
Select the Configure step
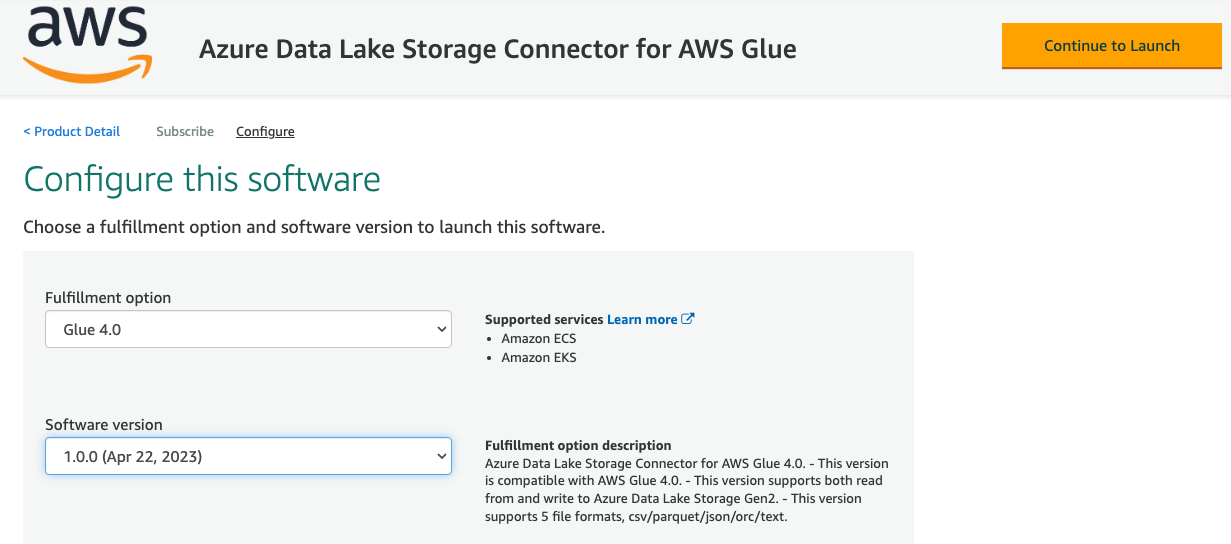pos(265,132)
